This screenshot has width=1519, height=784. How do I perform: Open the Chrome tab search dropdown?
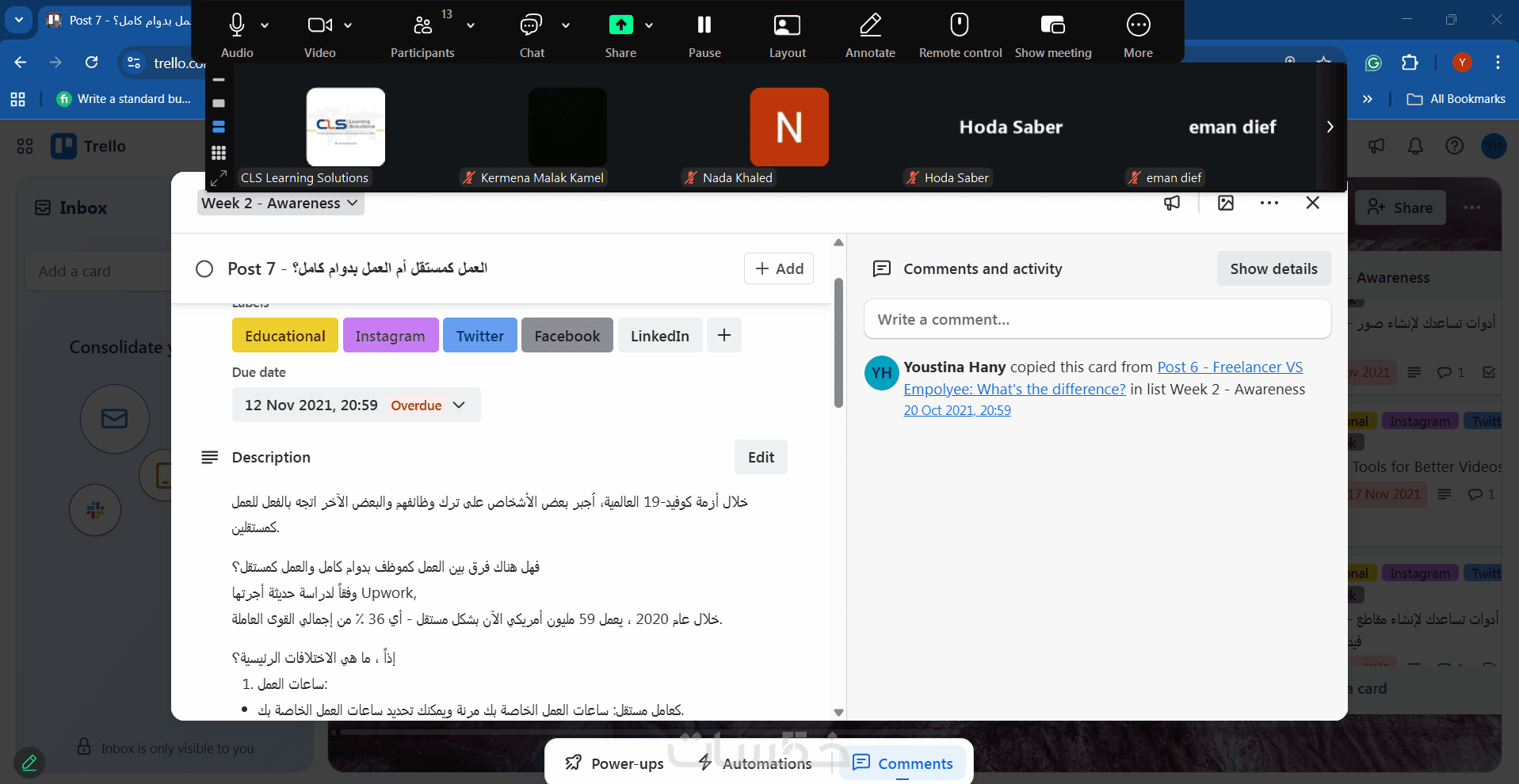pyautogui.click(x=18, y=20)
